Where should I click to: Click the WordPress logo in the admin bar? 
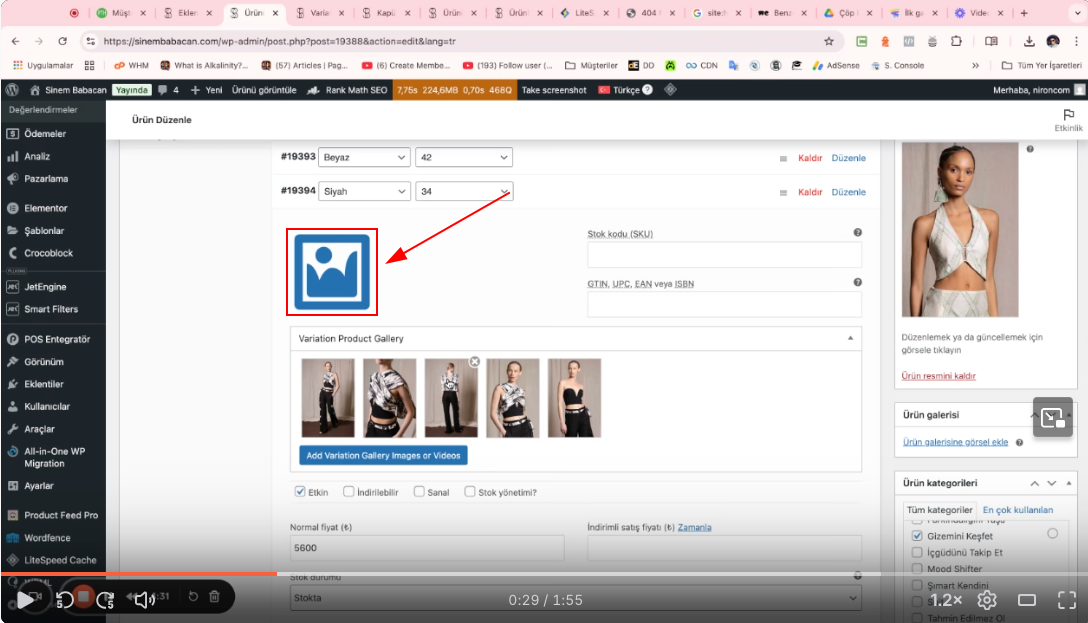tap(12, 89)
